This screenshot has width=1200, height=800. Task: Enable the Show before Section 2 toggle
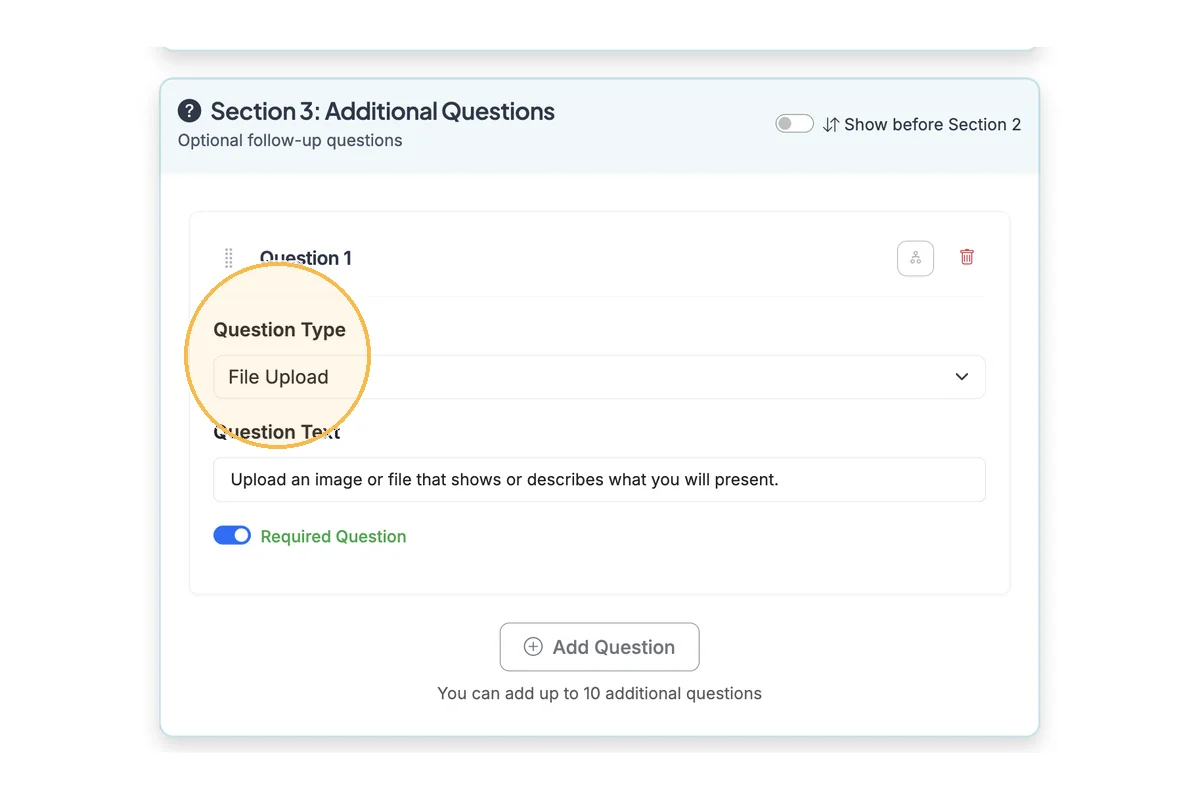tap(794, 124)
